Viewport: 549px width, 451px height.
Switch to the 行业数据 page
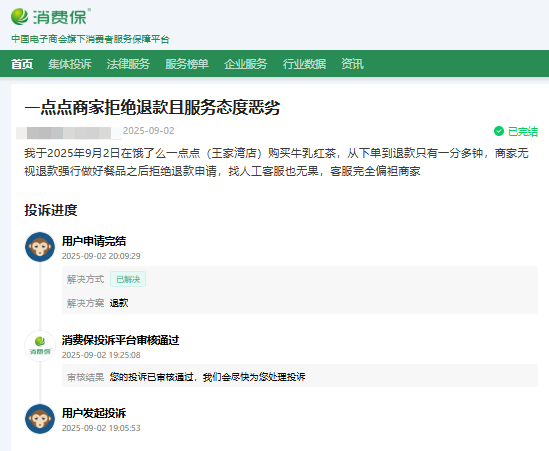pyautogui.click(x=304, y=64)
